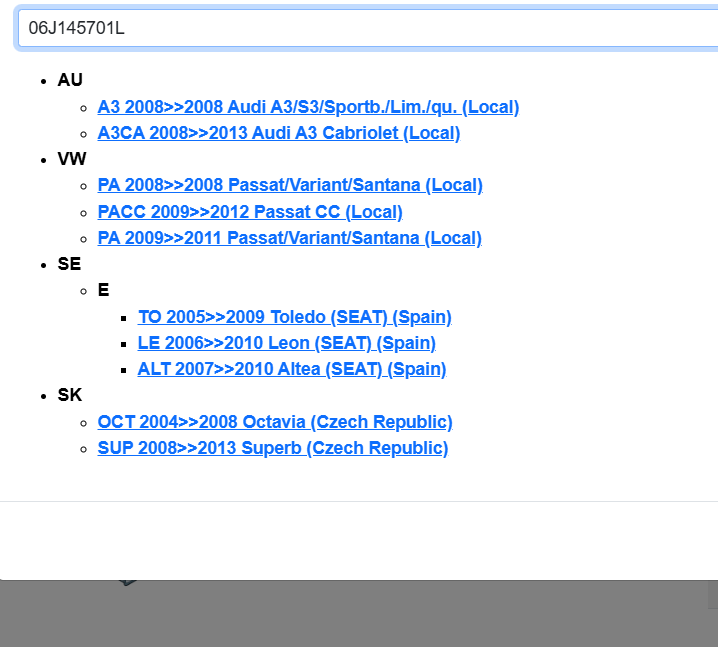Click the page scrollbar behind the dialog
The image size is (718, 647).
pyautogui.click(x=712, y=595)
